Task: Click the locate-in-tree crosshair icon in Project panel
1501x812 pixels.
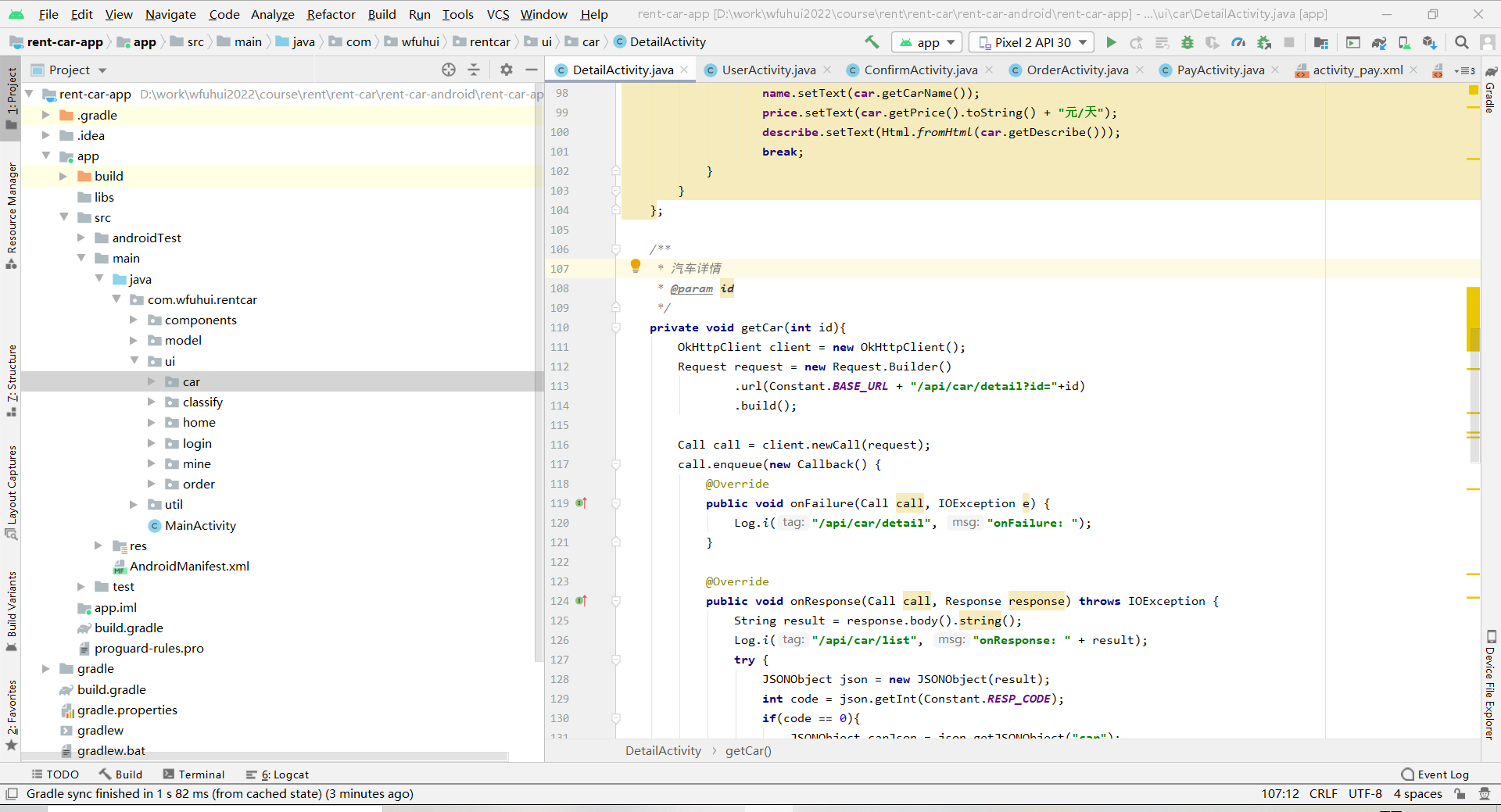Action: (448, 70)
